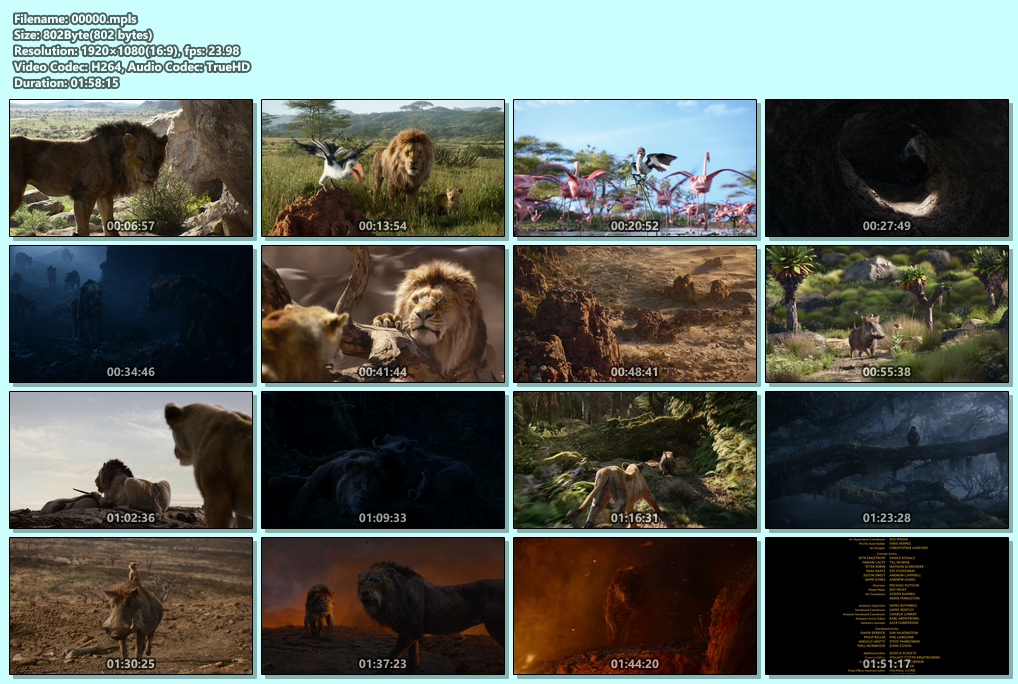Pick the flamingos thumbnail at 00:20:52
Screen dimensions: 1018x684
coord(635,168)
